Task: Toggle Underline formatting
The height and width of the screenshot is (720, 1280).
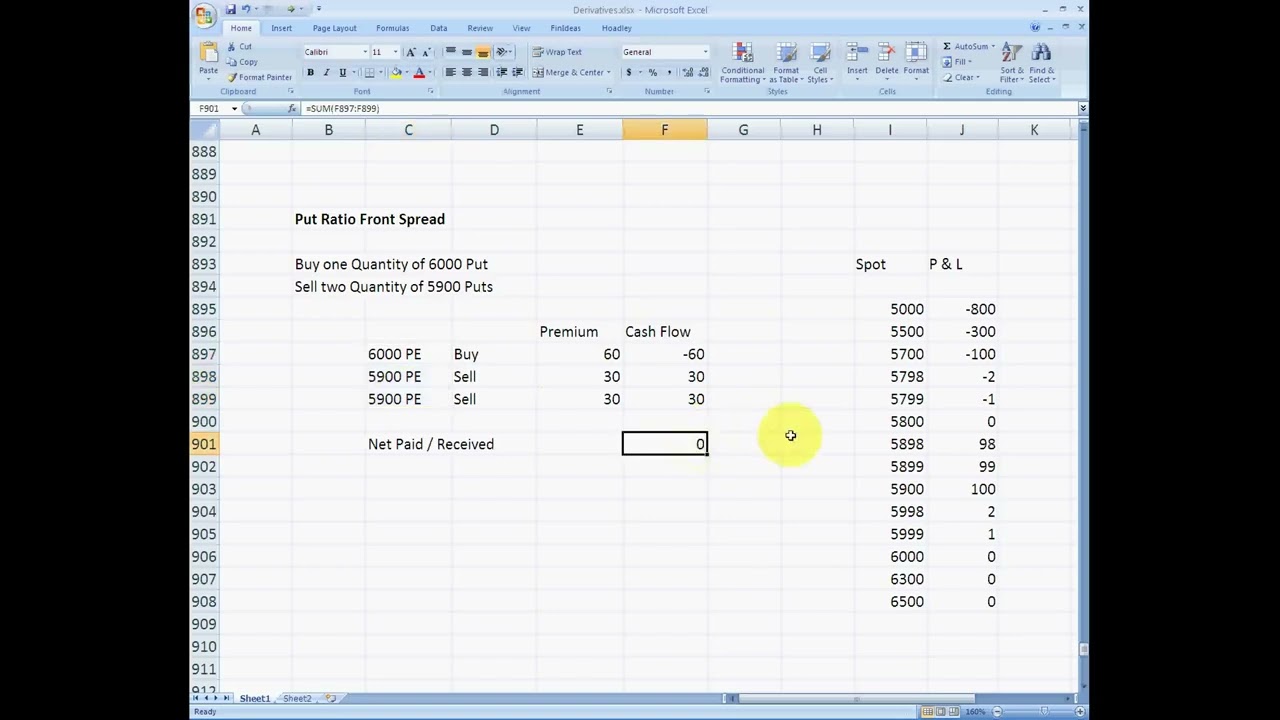Action: 342,73
